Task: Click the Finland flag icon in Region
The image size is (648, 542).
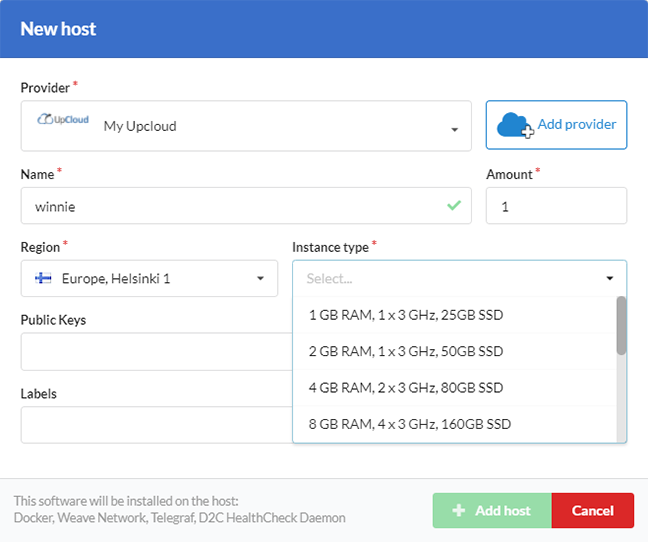Action: click(x=44, y=278)
